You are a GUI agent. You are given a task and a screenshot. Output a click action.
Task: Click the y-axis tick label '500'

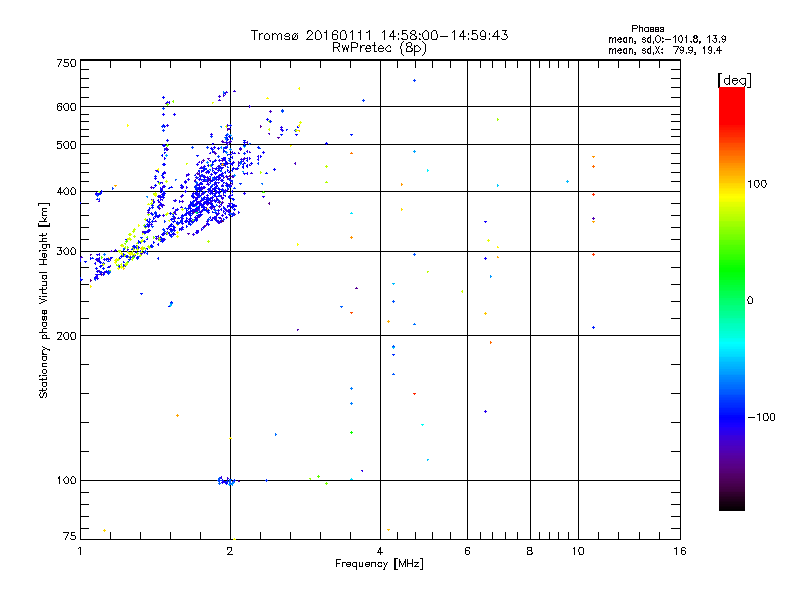pos(66,145)
